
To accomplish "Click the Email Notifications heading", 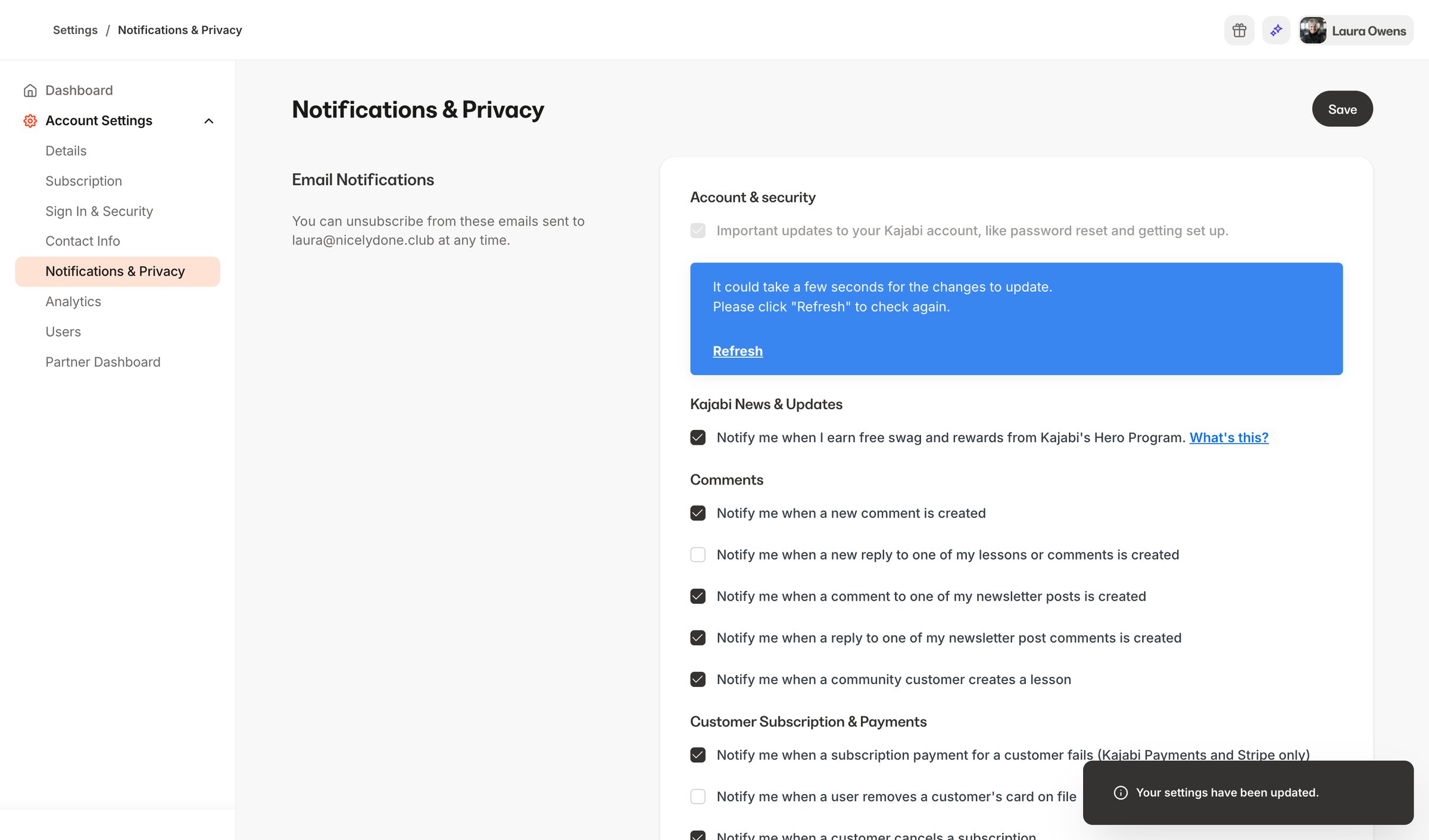I will [x=363, y=180].
